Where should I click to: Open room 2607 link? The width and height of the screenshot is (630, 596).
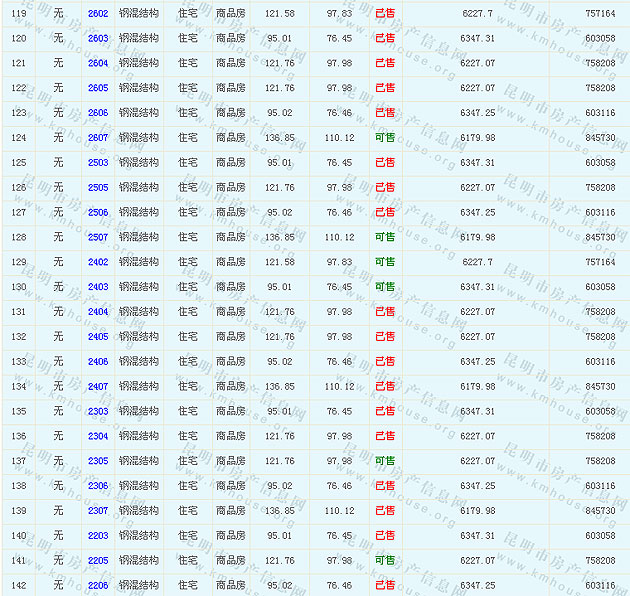coord(98,138)
